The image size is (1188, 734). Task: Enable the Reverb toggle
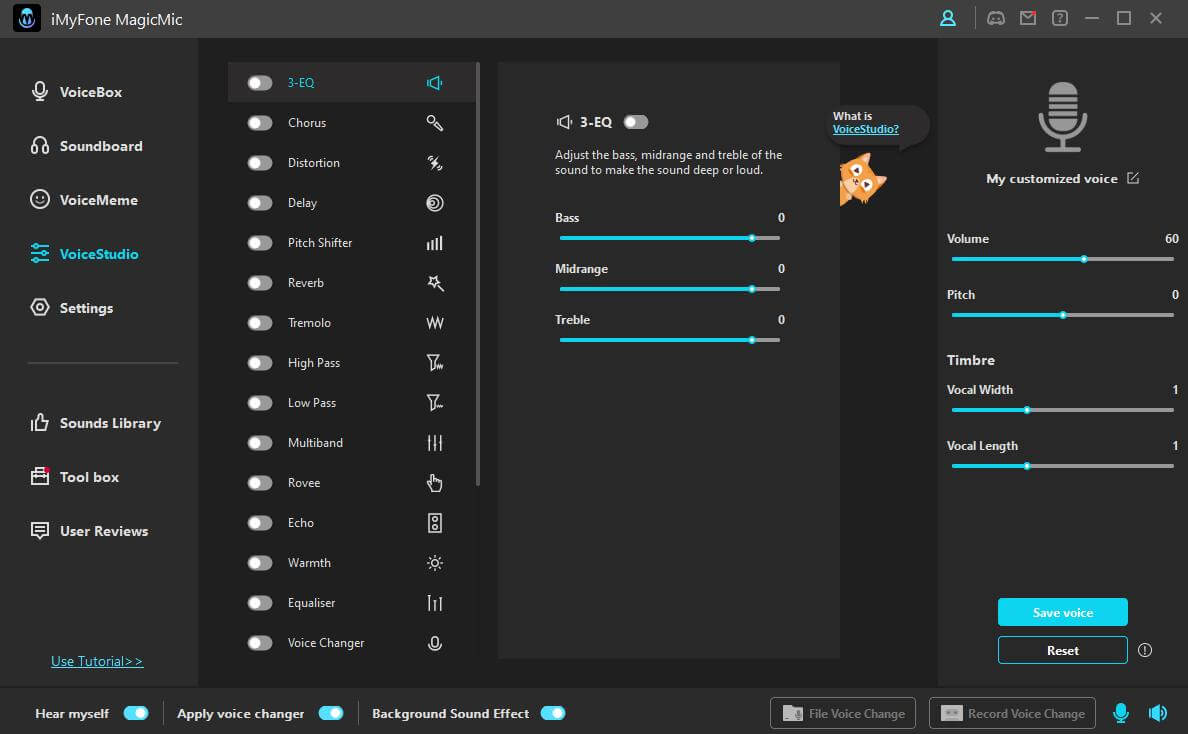click(260, 283)
